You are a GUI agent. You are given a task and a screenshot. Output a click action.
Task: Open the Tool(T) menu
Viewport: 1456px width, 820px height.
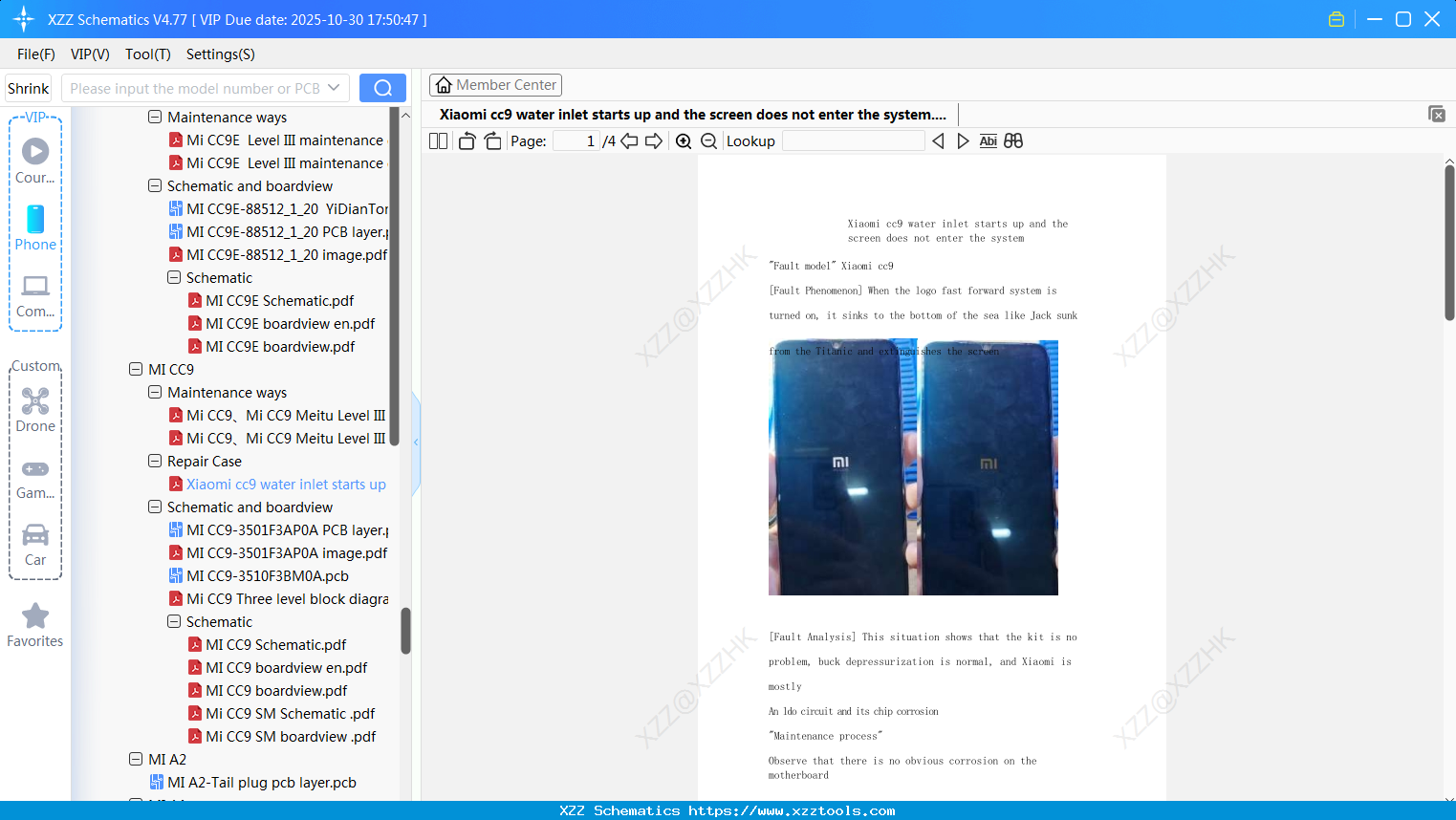click(147, 54)
